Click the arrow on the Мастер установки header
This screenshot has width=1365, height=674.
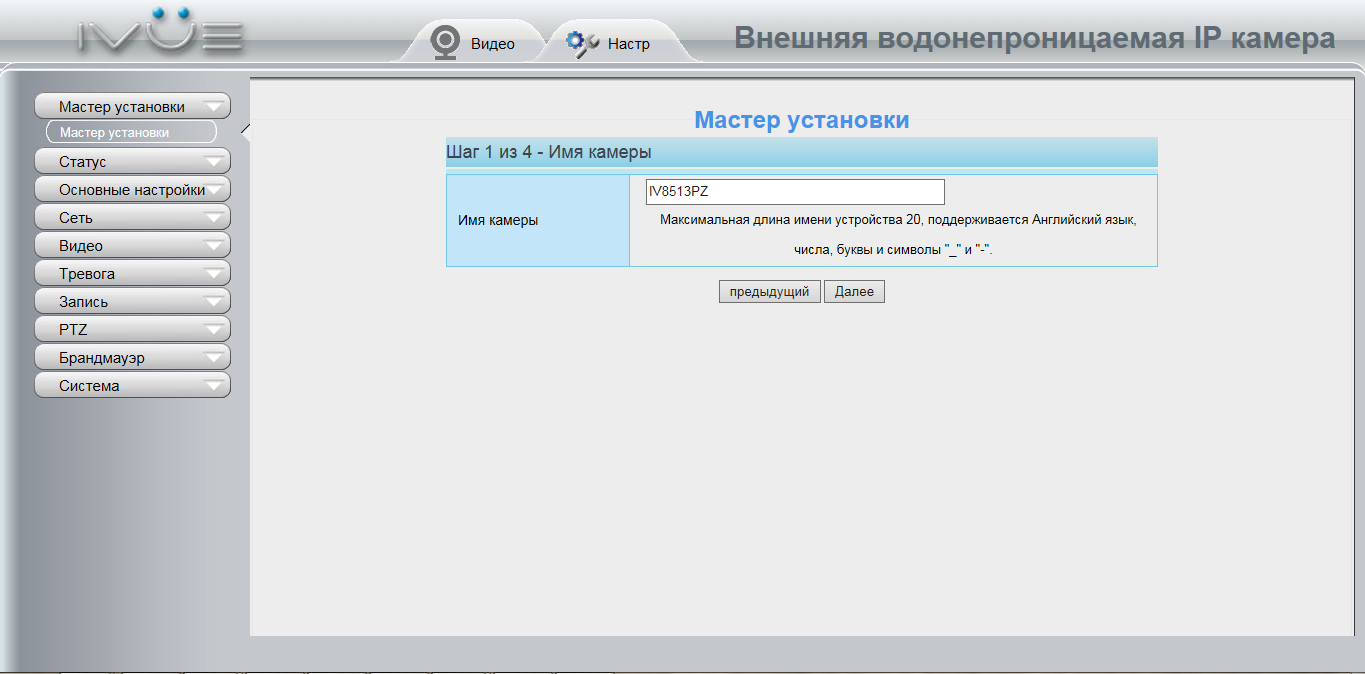(x=214, y=107)
